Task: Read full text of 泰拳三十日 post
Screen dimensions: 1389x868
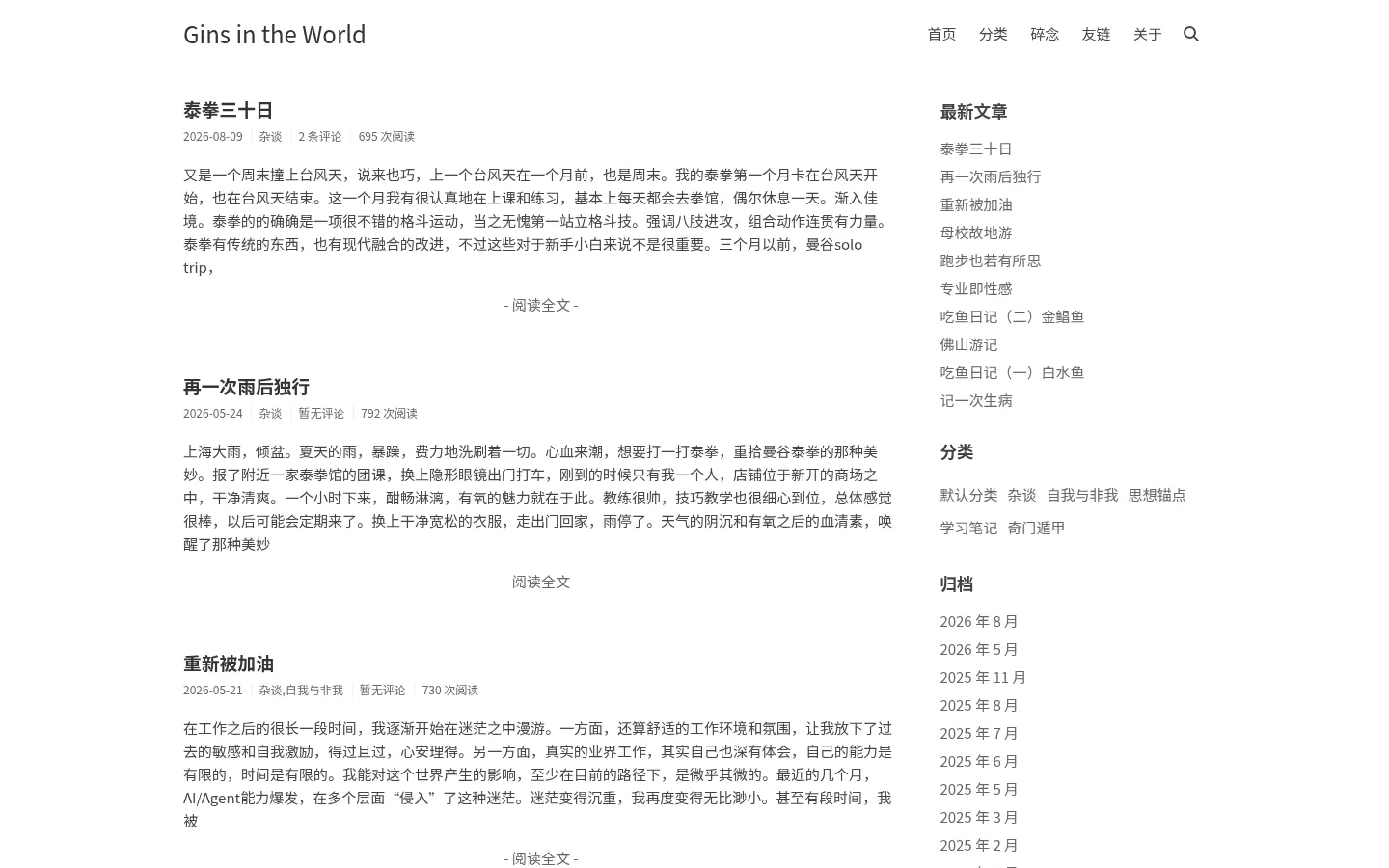Action: 541,305
